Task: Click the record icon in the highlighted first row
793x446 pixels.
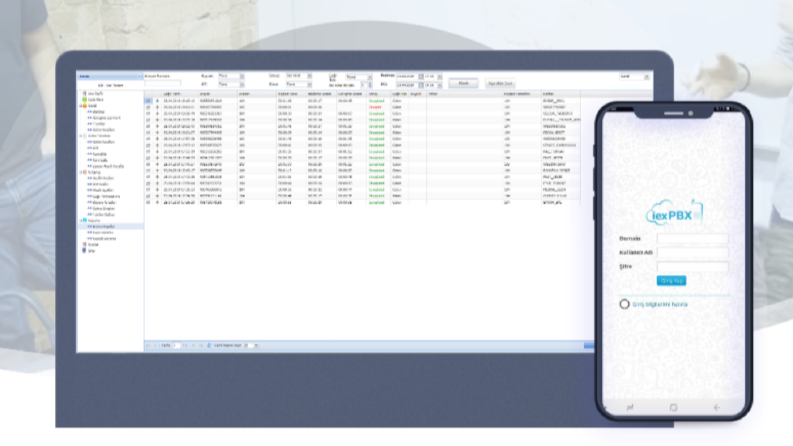Action: [148, 101]
